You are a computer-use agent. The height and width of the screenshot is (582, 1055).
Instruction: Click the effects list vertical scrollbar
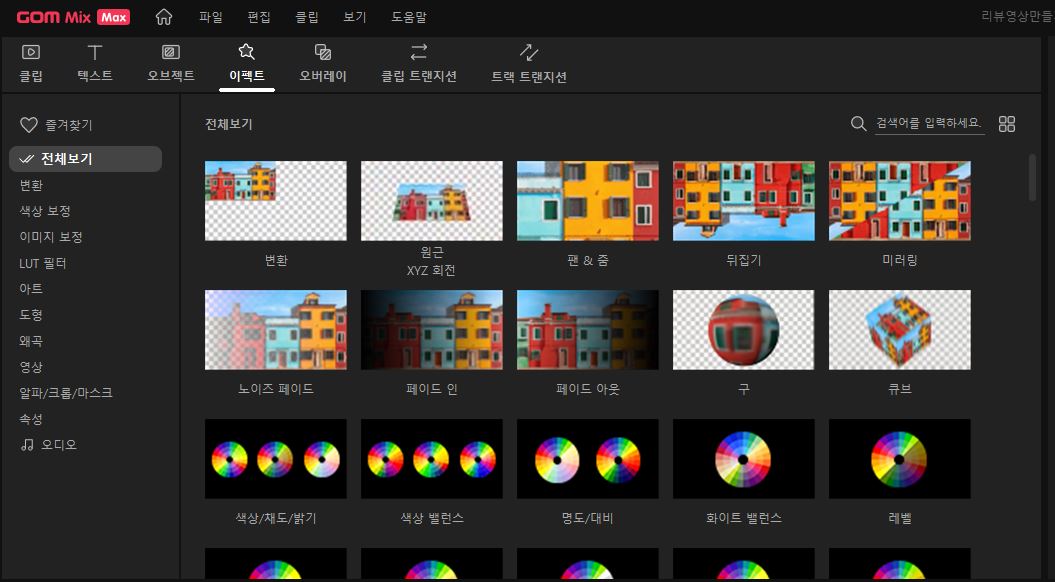coord(1033,178)
